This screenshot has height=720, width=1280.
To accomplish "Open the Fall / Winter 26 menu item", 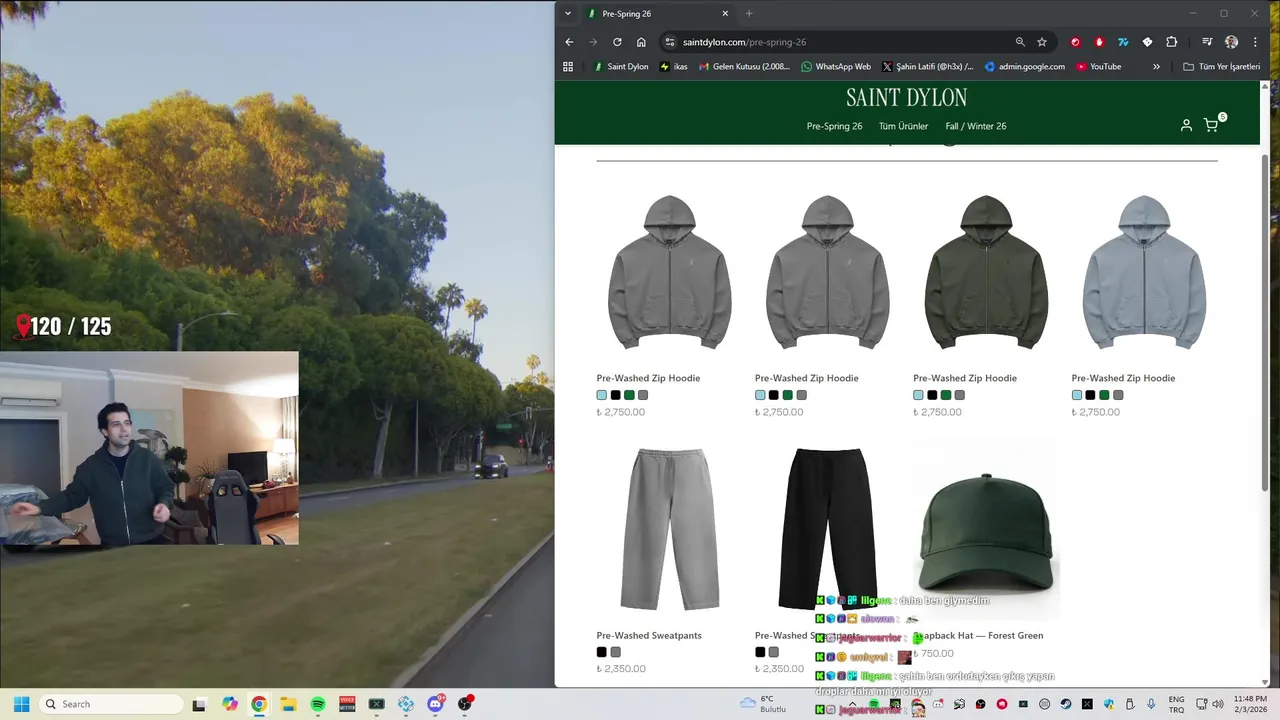I will (x=975, y=126).
